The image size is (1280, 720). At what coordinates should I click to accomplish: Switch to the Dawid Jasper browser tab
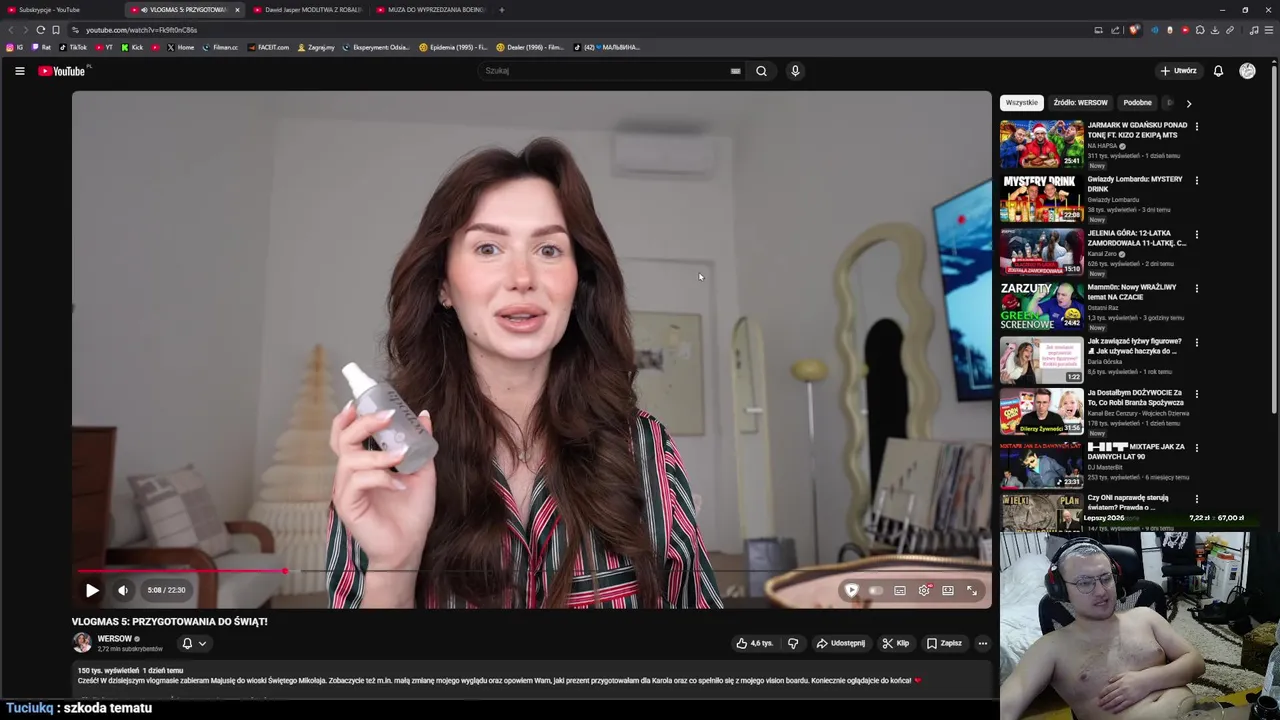pos(307,10)
